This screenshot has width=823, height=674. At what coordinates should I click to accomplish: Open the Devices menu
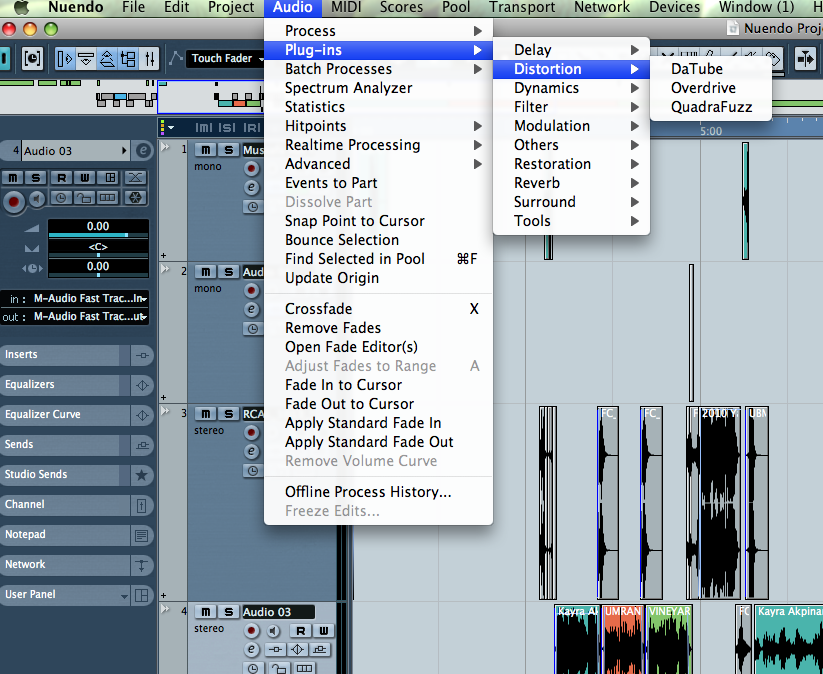pos(674,7)
